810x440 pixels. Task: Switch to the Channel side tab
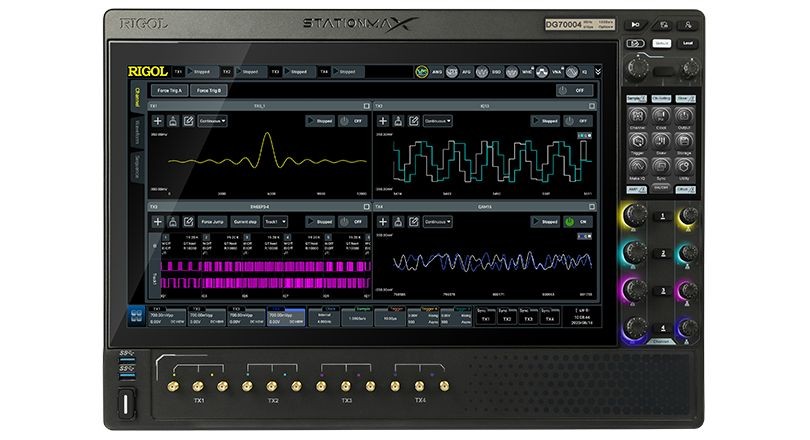137,97
